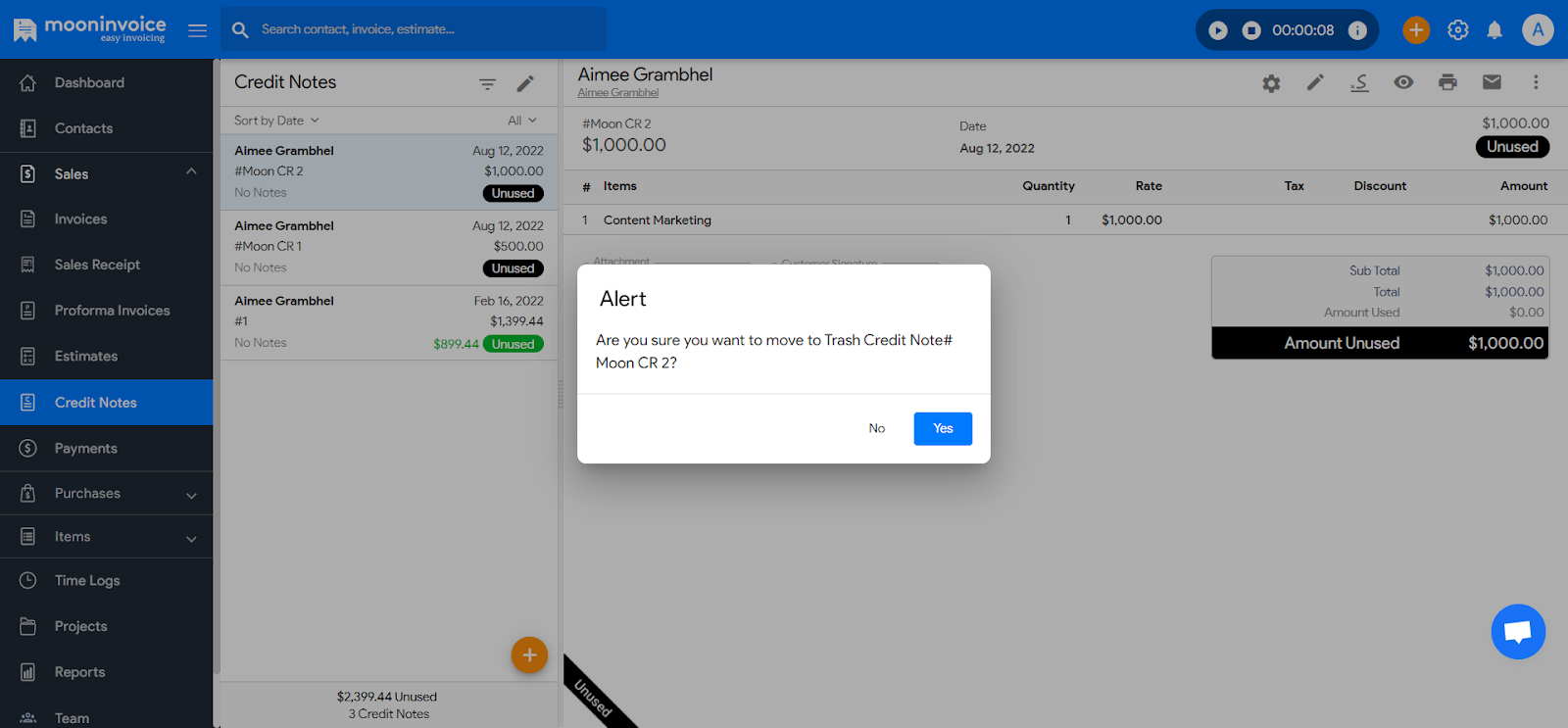Cancel the alert by choosing No
The height and width of the screenshot is (728, 1568).
(x=876, y=428)
